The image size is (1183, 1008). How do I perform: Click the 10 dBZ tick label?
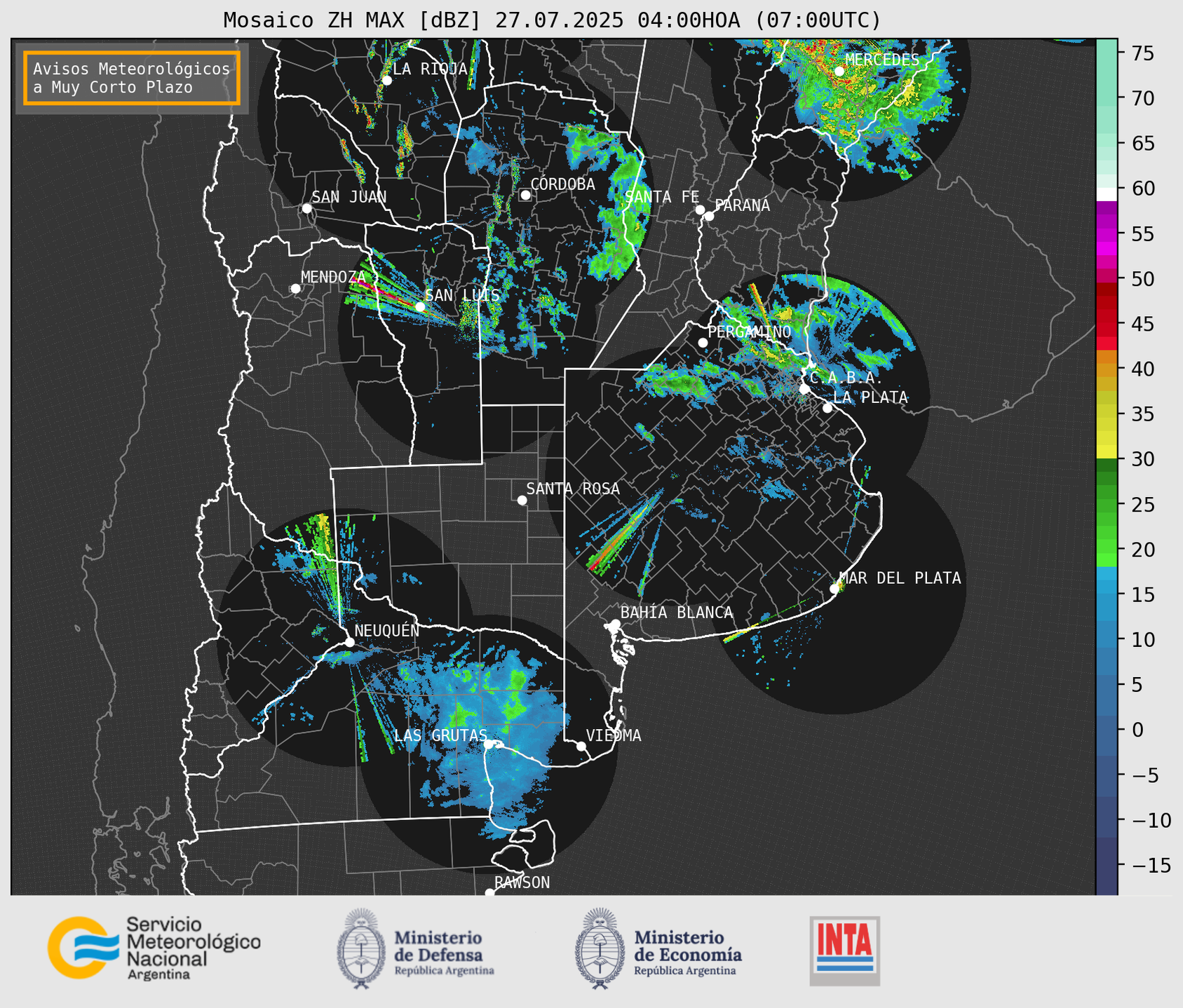point(1143,640)
